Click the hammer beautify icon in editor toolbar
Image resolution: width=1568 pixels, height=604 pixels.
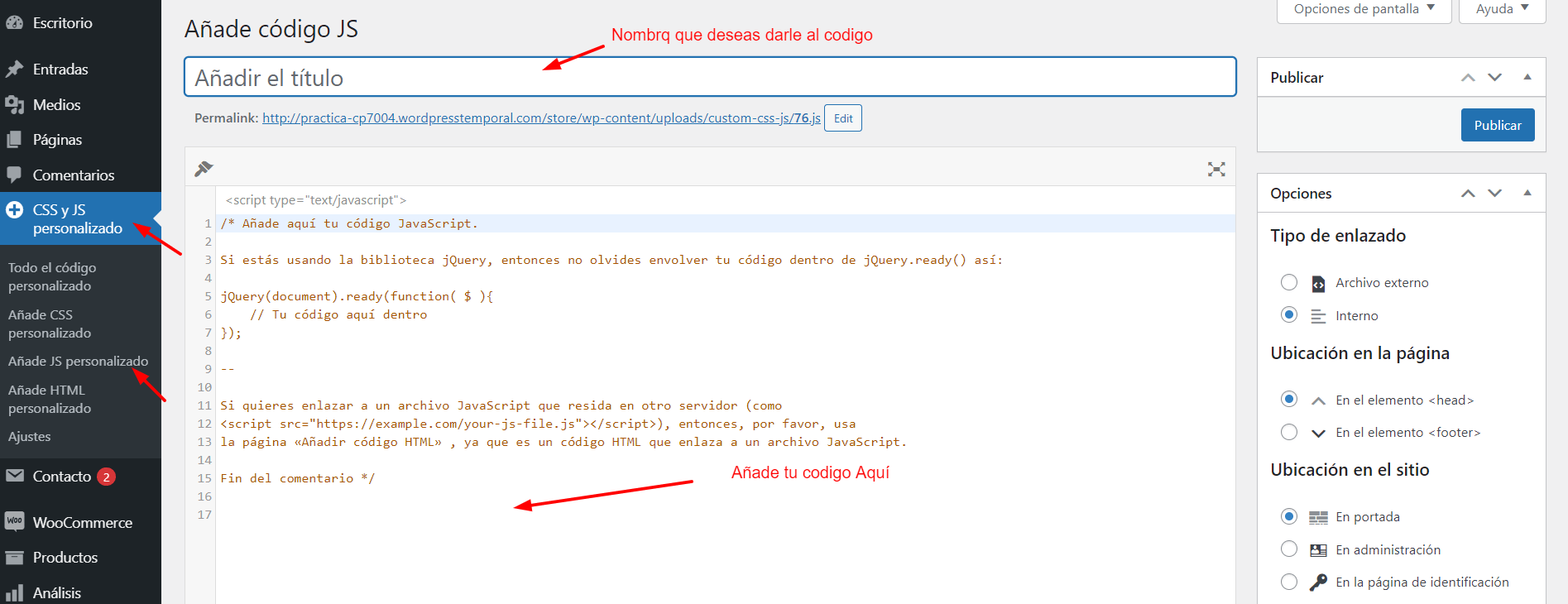[204, 169]
